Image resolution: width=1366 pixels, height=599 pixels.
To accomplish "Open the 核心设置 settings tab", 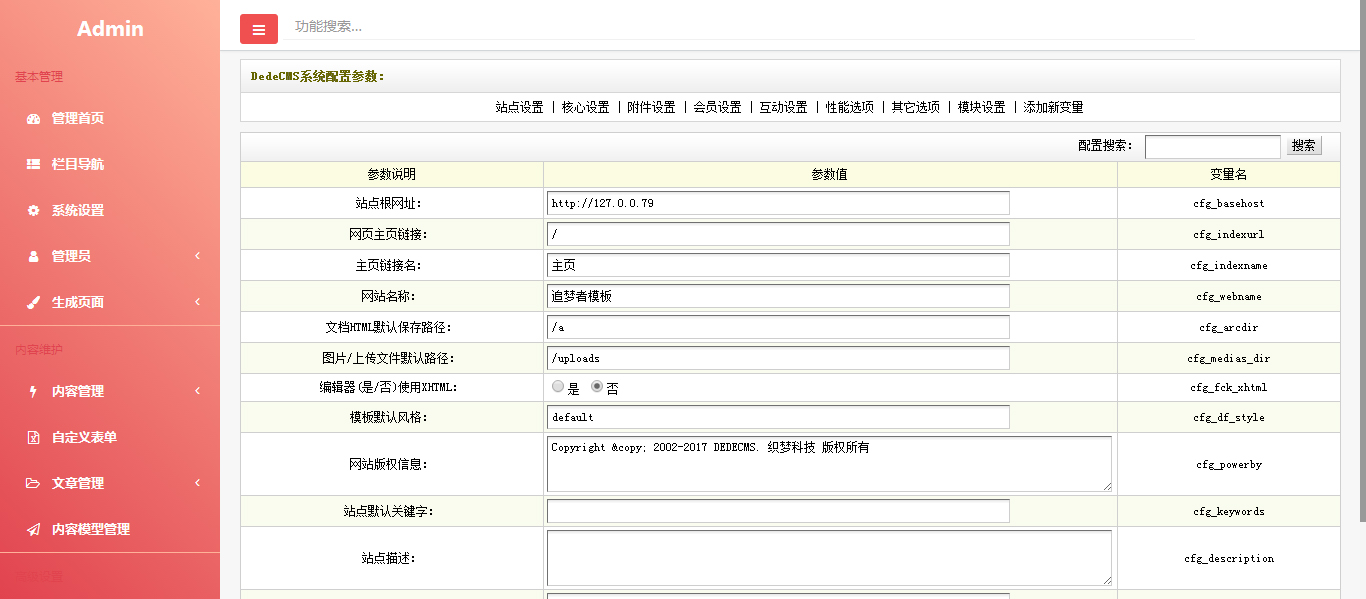I will click(x=585, y=107).
